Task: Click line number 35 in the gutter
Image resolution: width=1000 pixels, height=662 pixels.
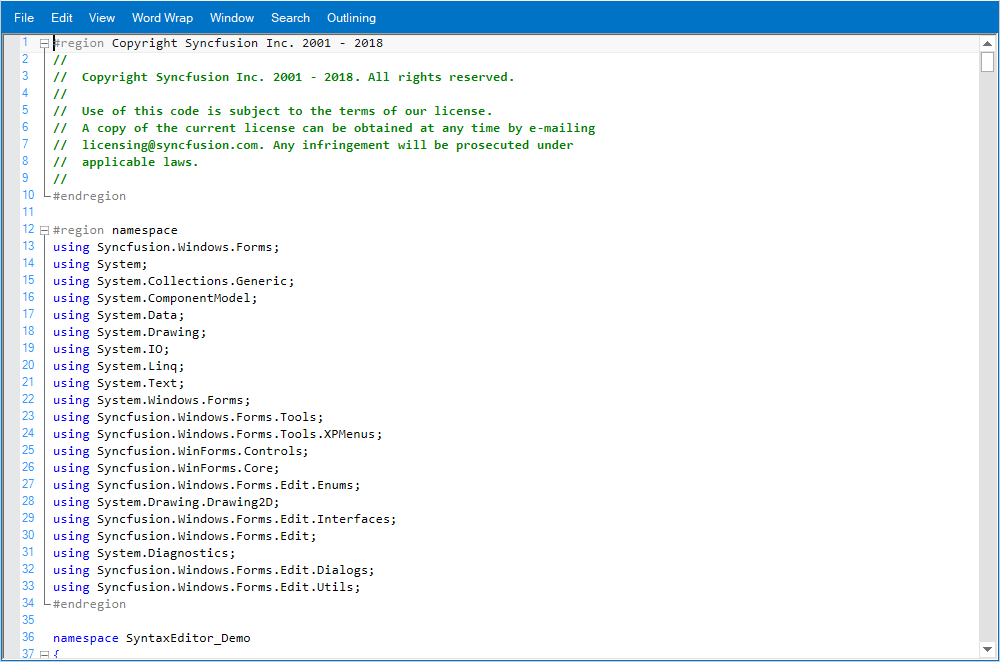Action: tap(28, 620)
